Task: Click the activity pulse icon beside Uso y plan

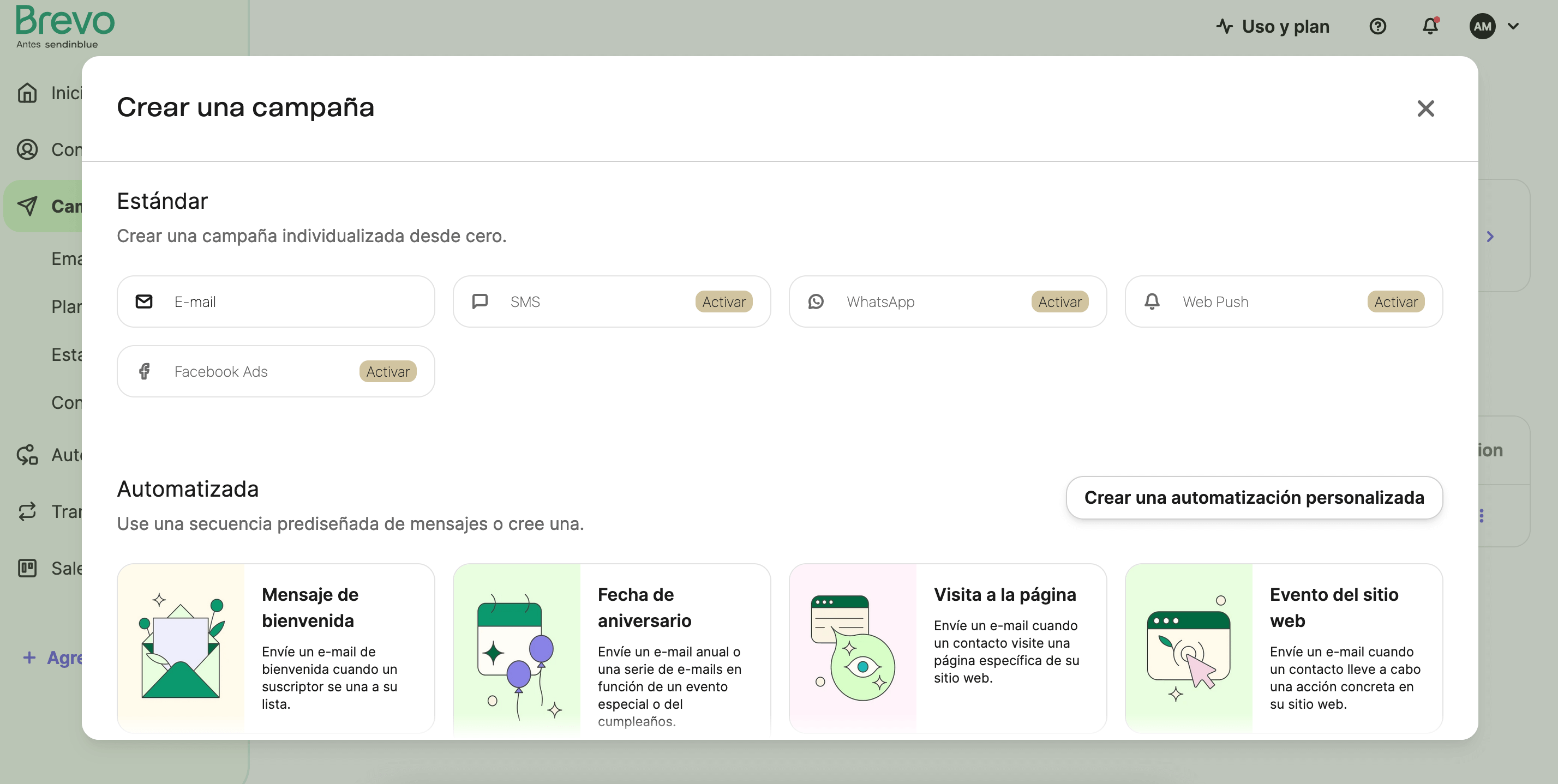Action: coord(1225,26)
